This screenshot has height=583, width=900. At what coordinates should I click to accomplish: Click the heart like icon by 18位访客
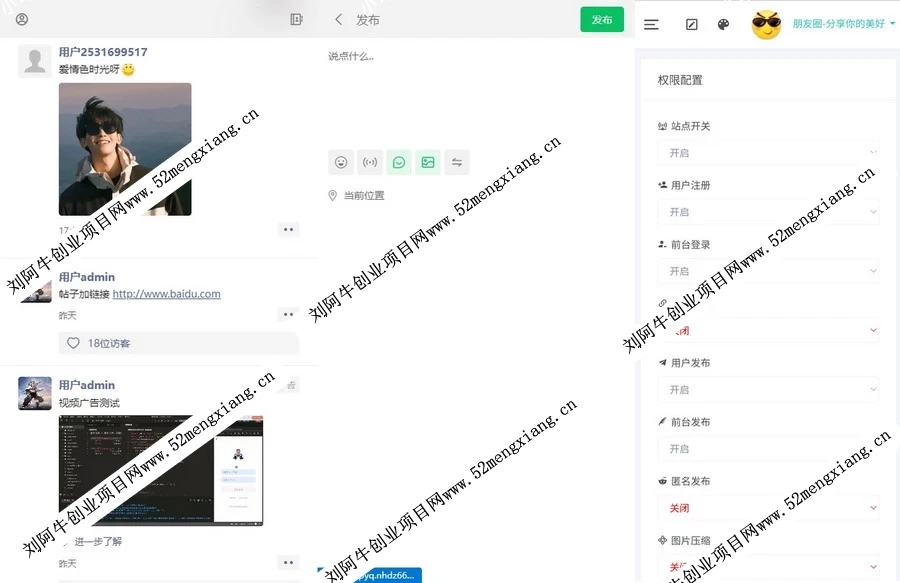tap(73, 343)
